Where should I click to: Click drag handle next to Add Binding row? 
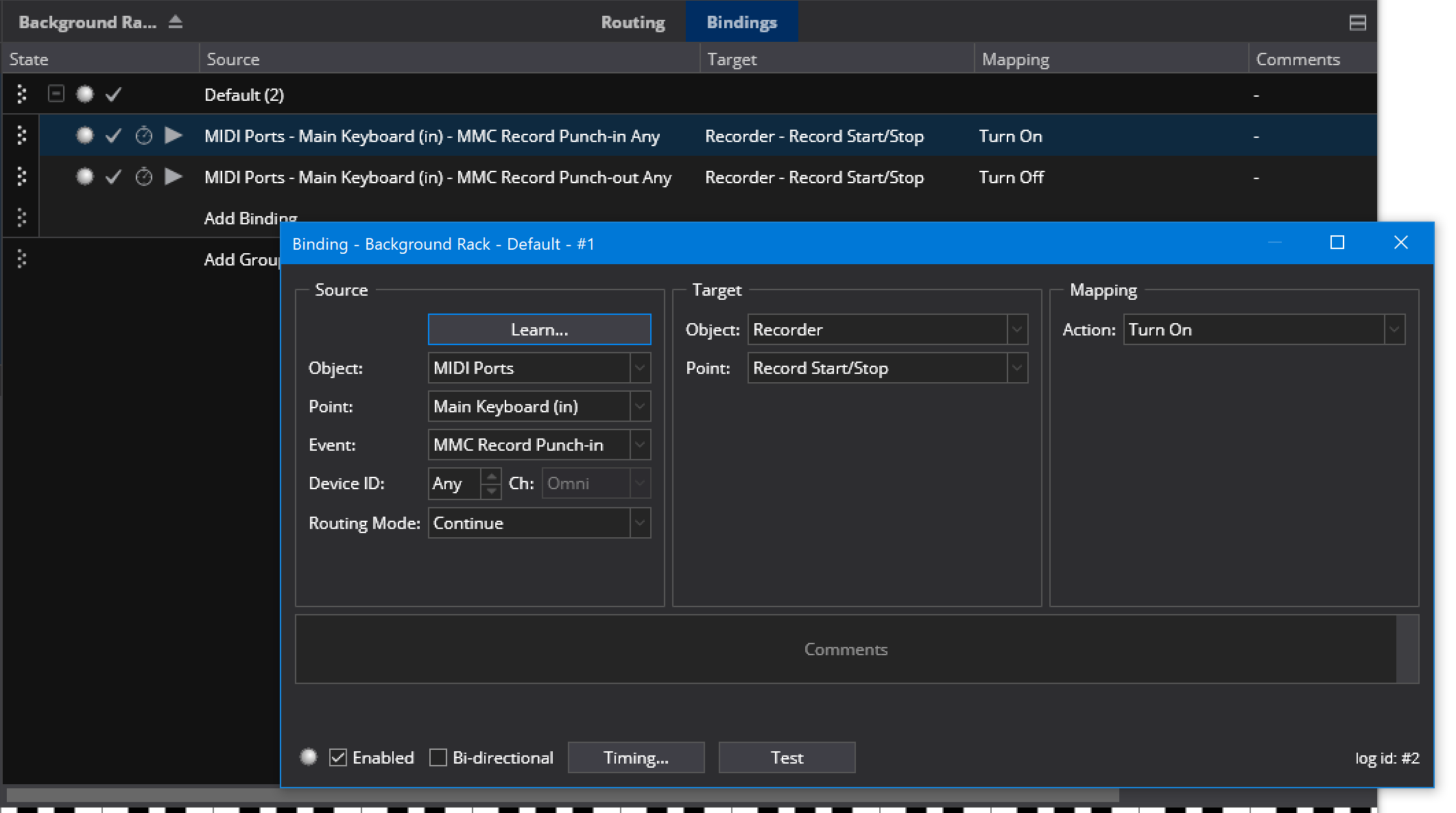pyautogui.click(x=22, y=218)
